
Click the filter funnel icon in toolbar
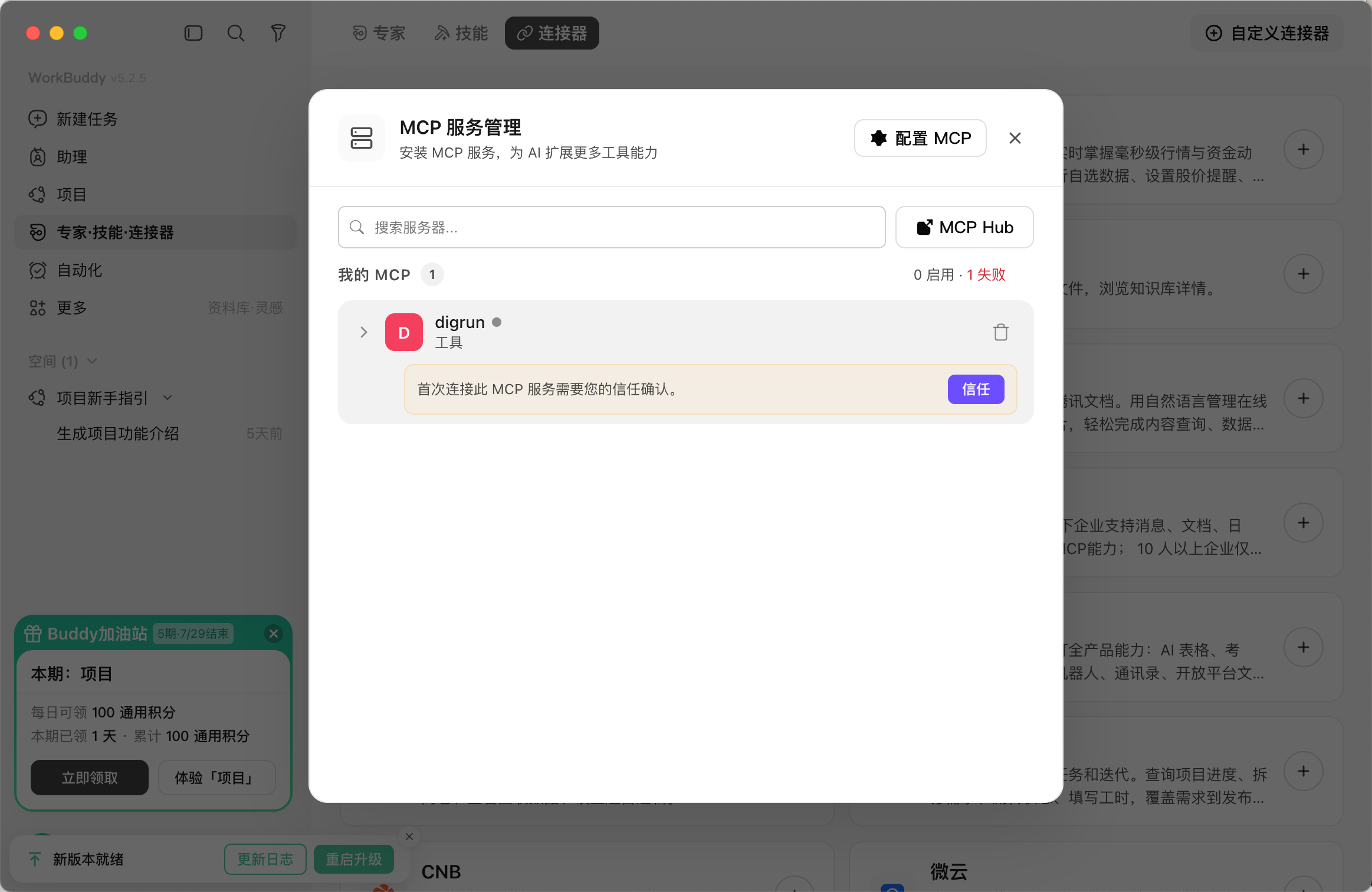click(278, 33)
